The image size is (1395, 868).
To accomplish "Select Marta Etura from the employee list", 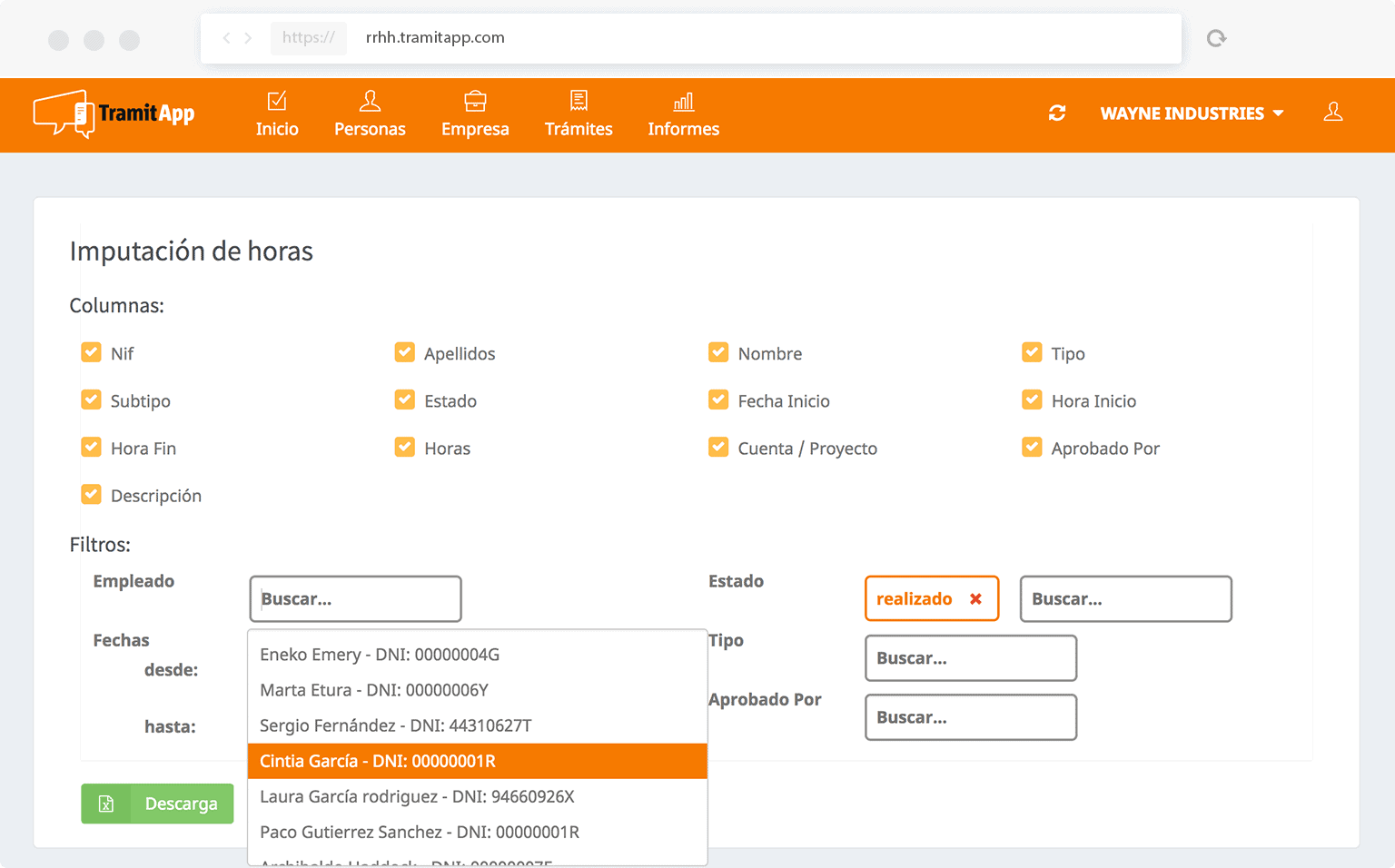I will (478, 690).
